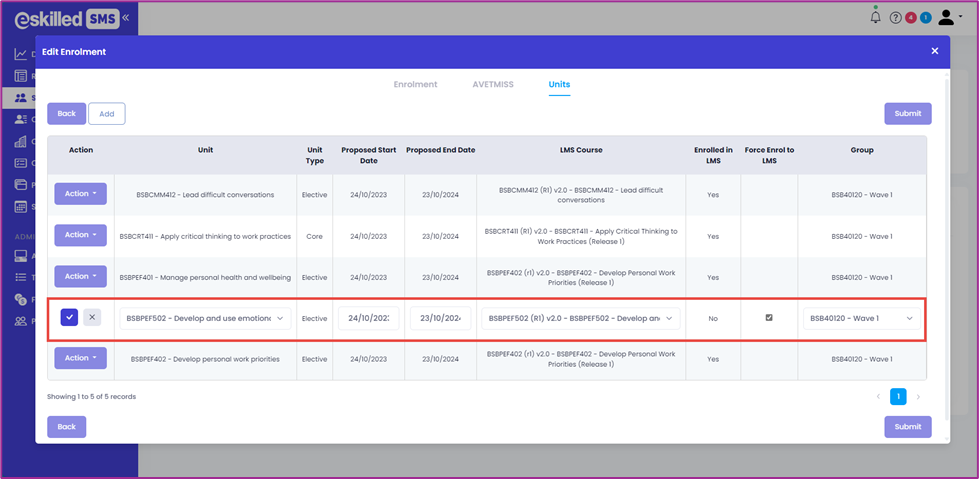Click the line chart dashboard icon in sidebar

coord(21,54)
